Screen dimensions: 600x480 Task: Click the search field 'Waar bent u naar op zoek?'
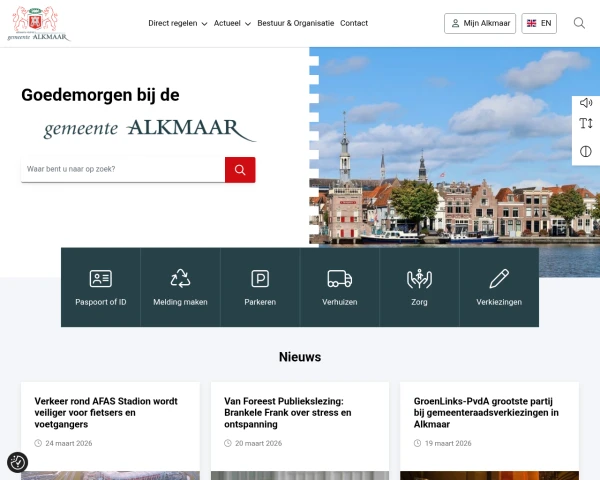(x=122, y=170)
